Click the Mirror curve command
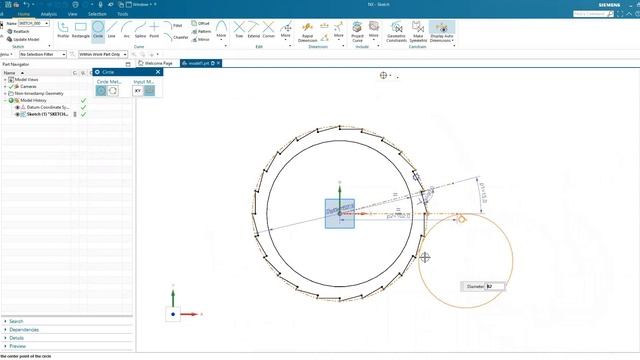Viewport: 640px width, 360px height. point(200,40)
